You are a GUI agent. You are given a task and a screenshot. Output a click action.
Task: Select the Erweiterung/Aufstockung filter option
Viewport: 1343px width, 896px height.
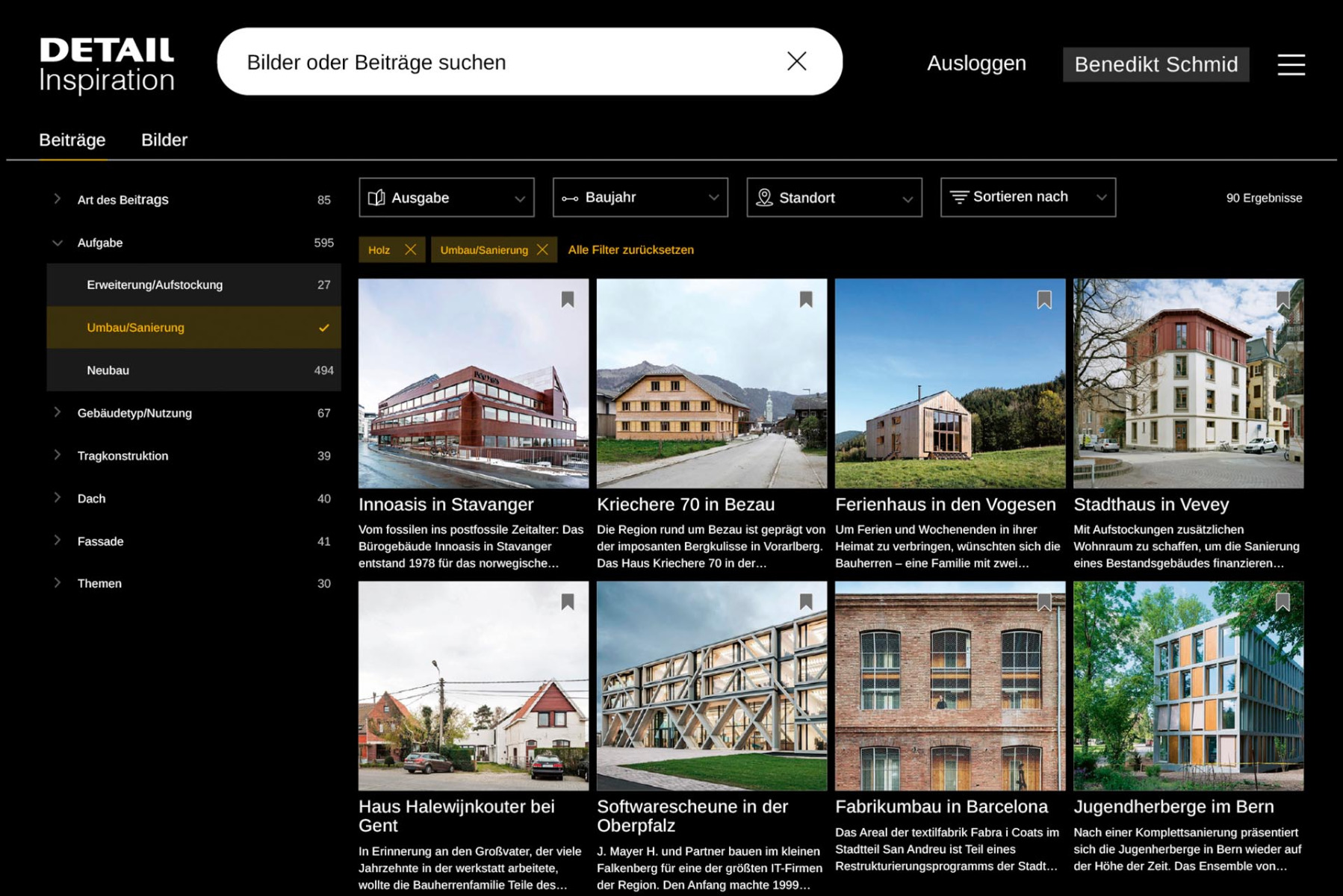click(193, 284)
